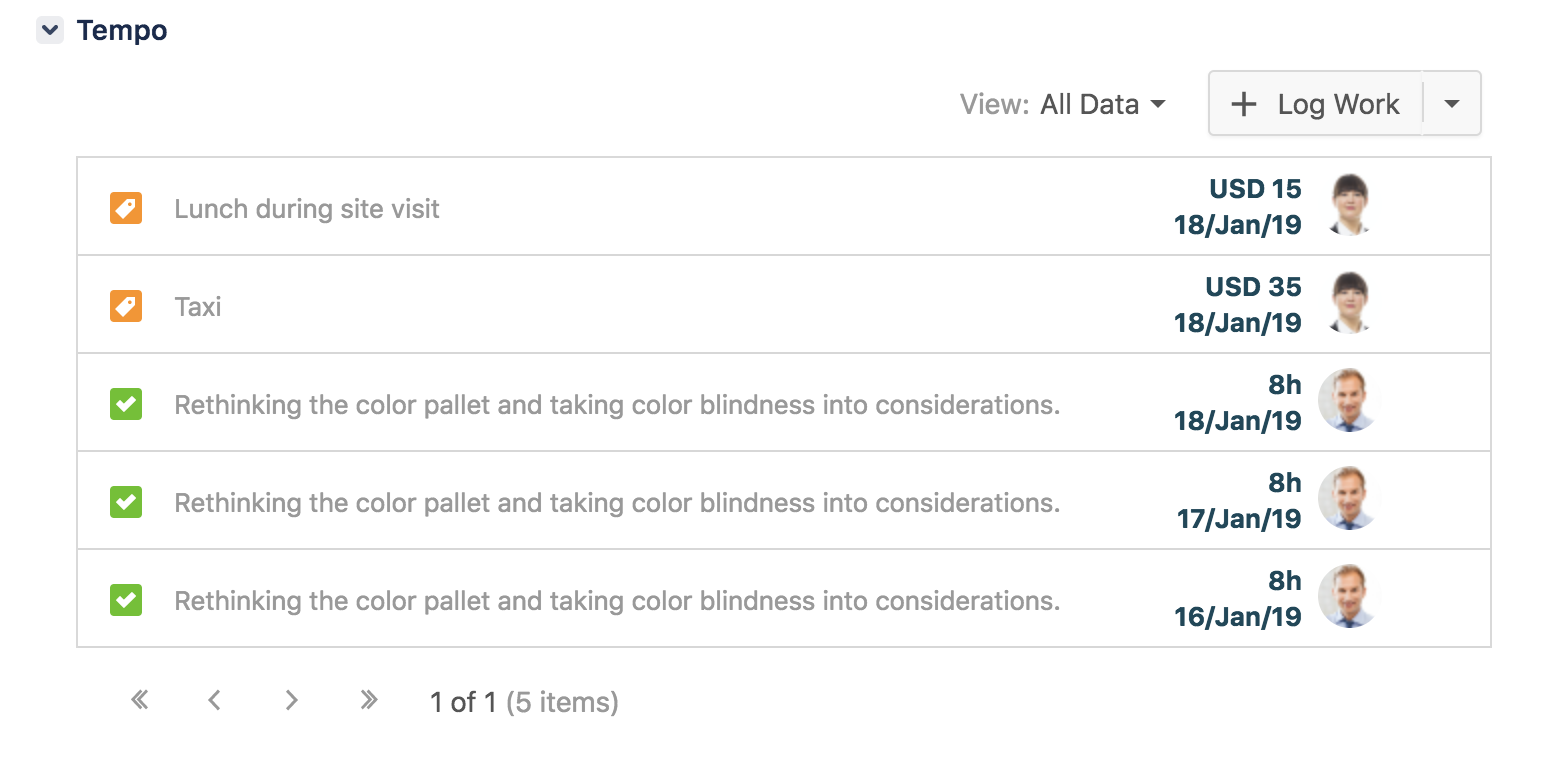Click the avatar on the Lunch expense row

(x=1350, y=206)
